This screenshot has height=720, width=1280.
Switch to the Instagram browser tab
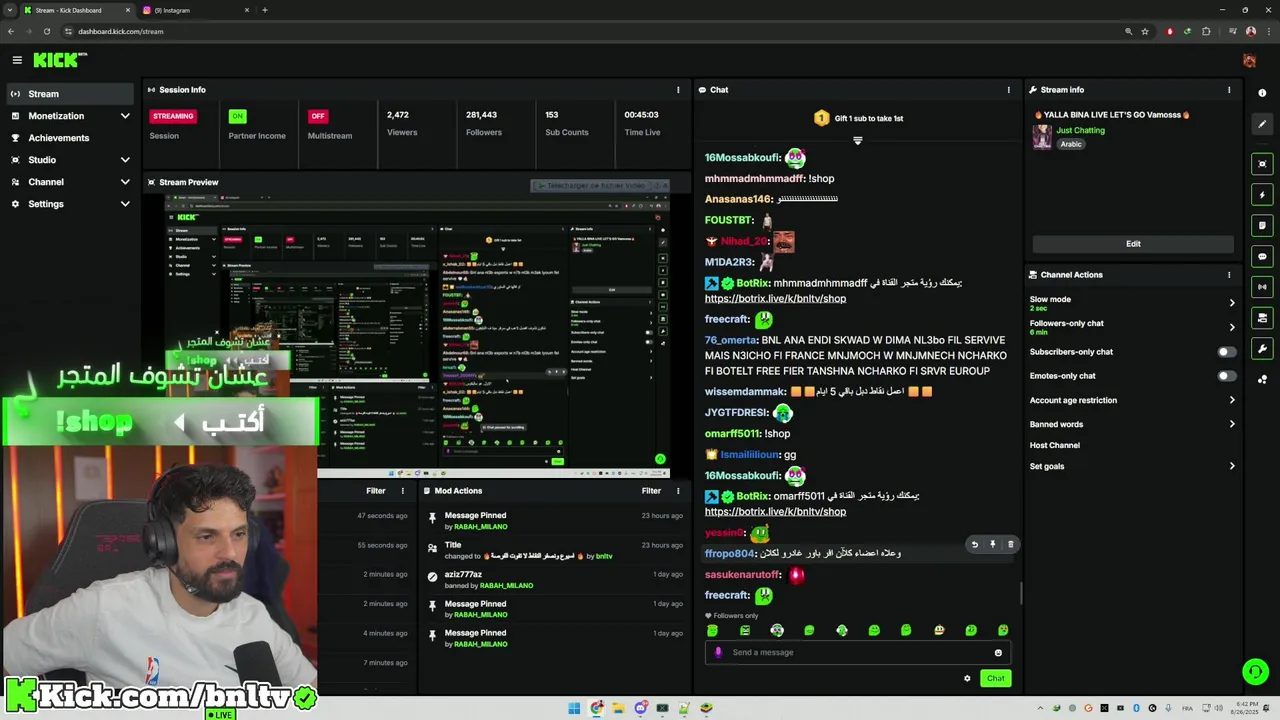tap(196, 10)
